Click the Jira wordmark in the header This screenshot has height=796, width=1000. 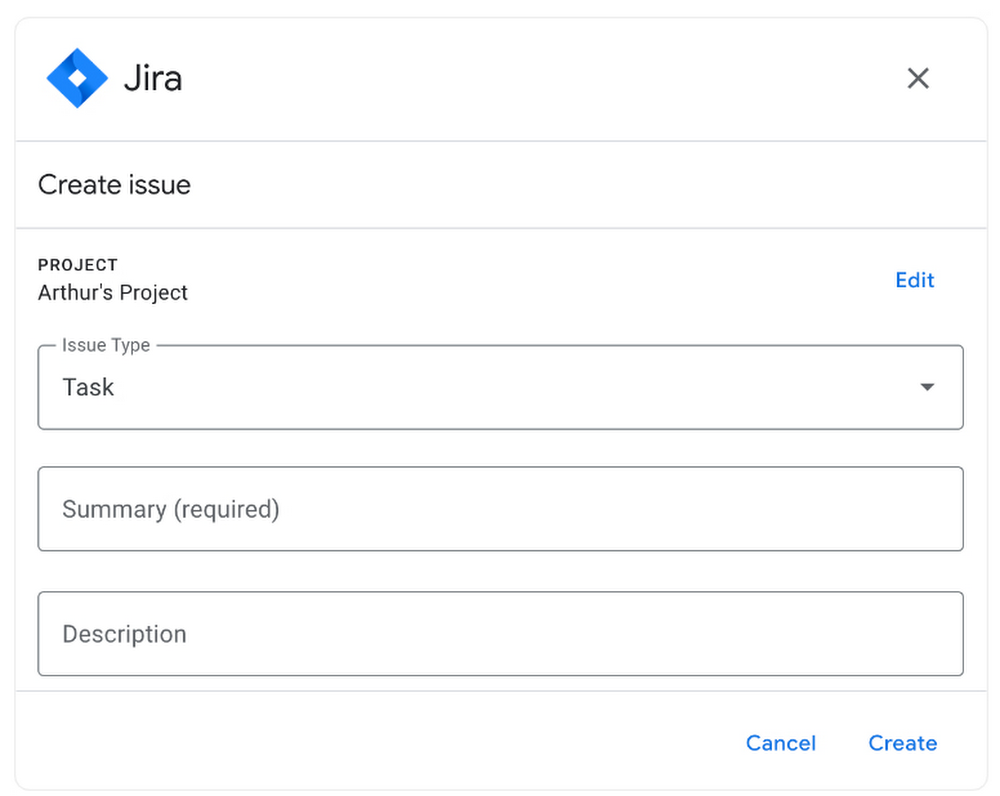(x=152, y=77)
